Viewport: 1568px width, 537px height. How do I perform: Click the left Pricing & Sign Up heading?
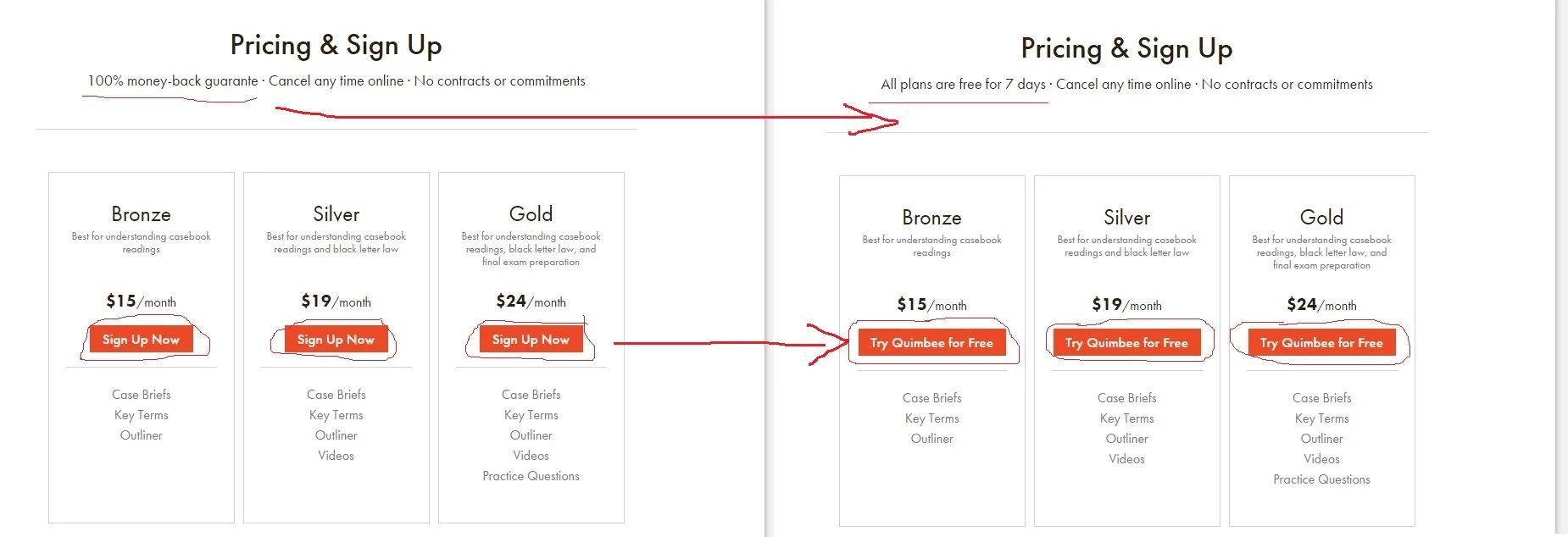[336, 45]
